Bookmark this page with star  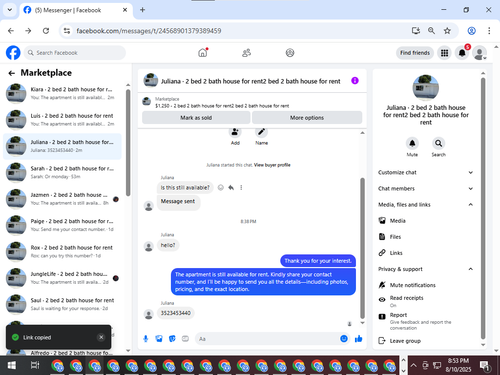447,31
